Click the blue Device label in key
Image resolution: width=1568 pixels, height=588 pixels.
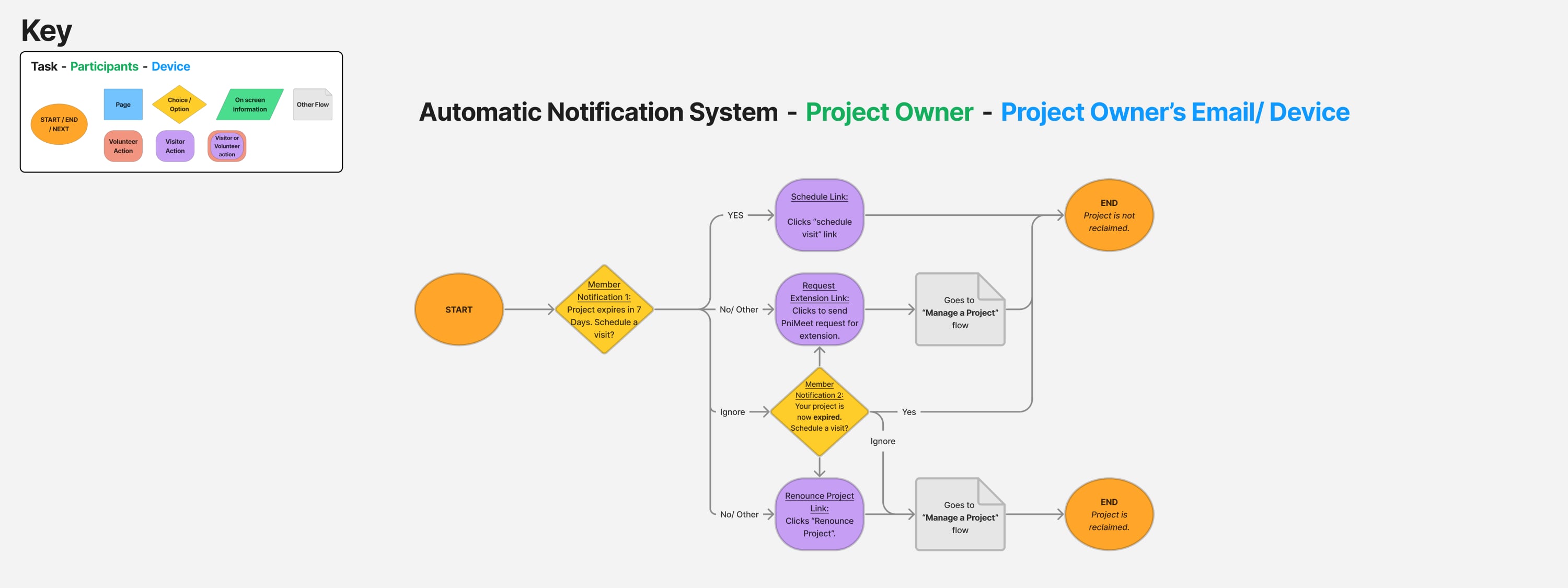(170, 66)
